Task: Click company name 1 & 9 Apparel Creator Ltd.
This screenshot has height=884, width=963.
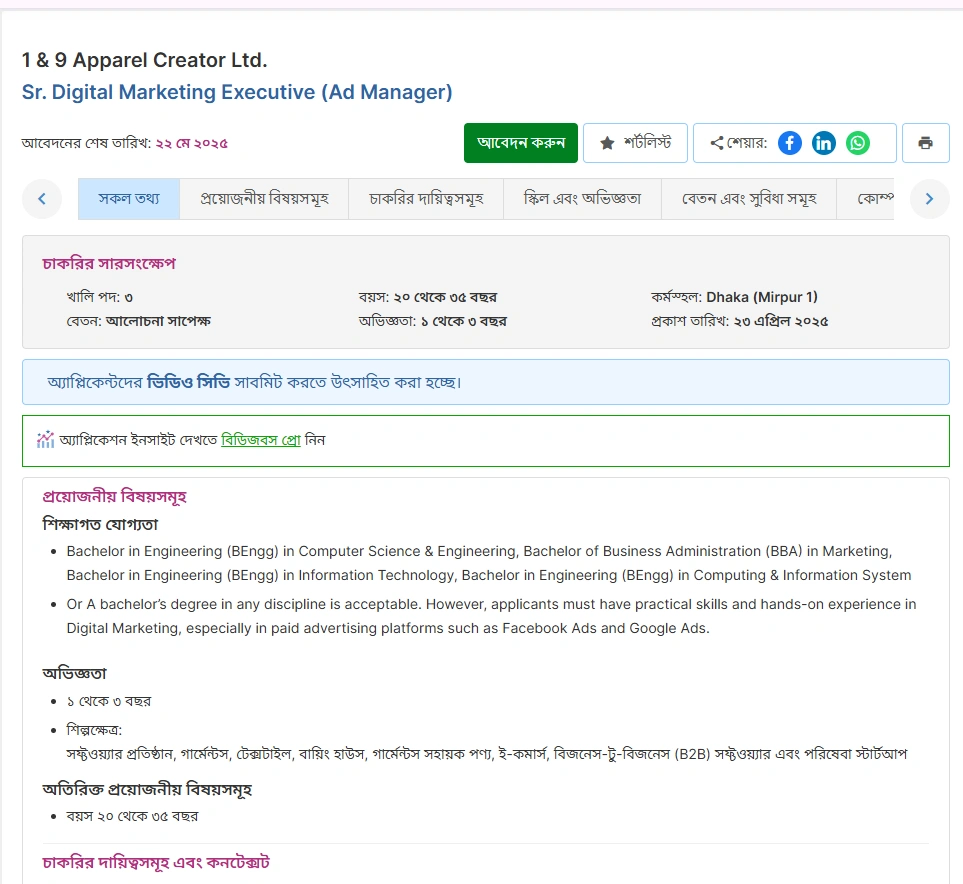Action: click(144, 60)
